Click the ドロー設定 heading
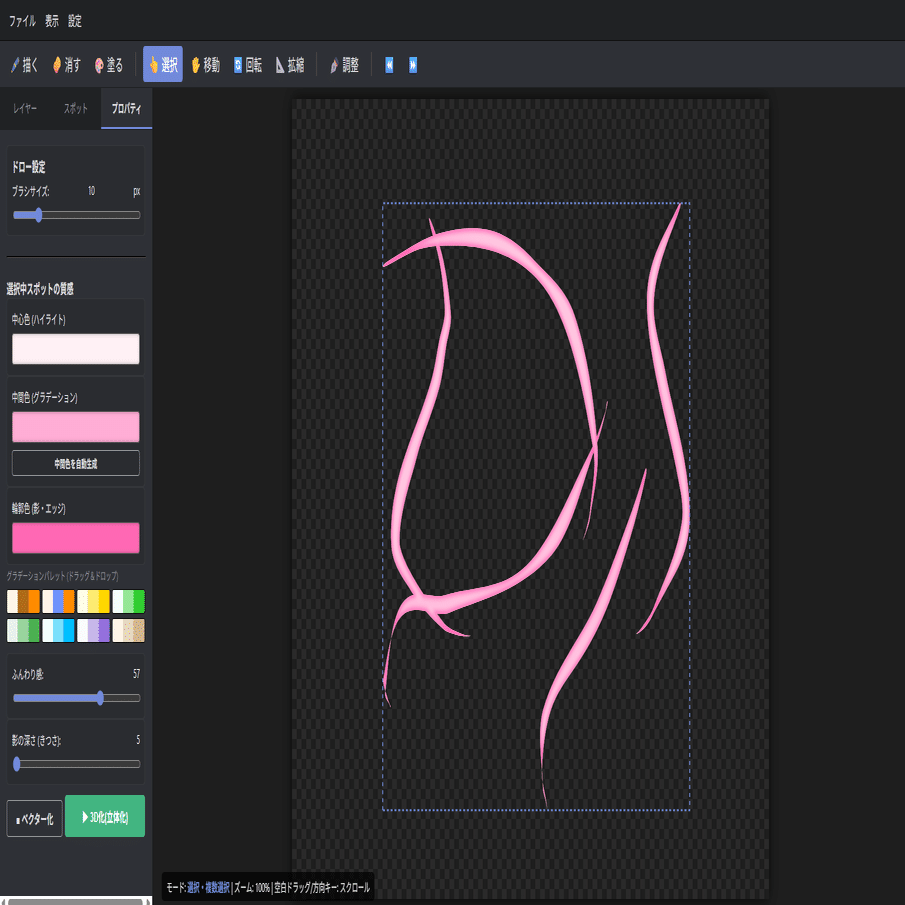This screenshot has width=905, height=905. (29, 167)
